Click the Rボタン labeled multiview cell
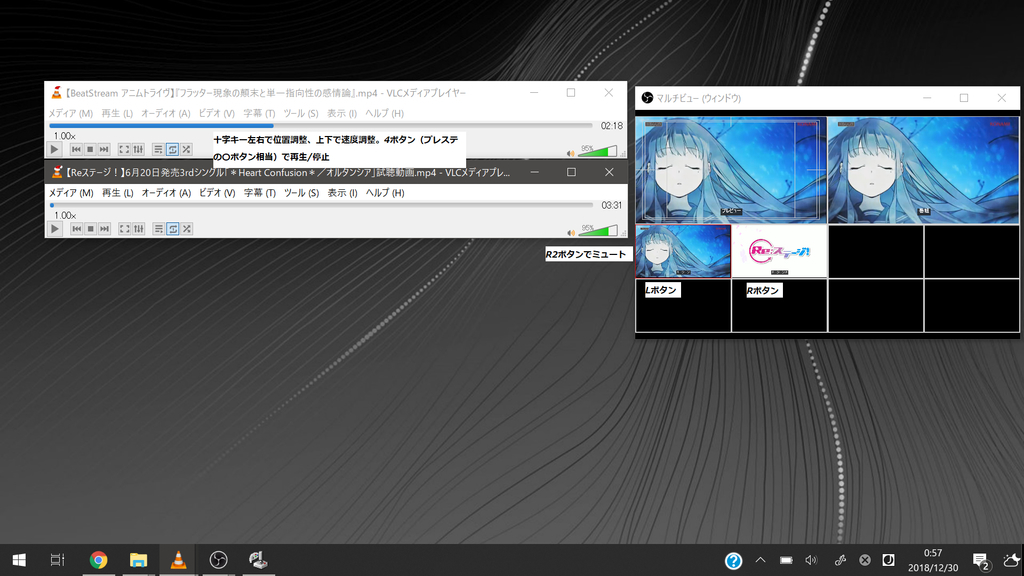 coord(779,306)
